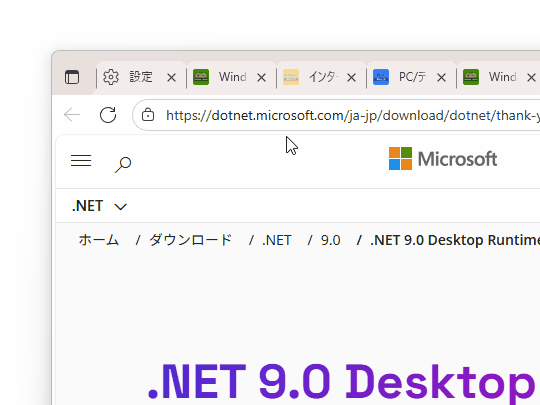
Task: Click the Microsoft logo
Action: click(x=443, y=159)
